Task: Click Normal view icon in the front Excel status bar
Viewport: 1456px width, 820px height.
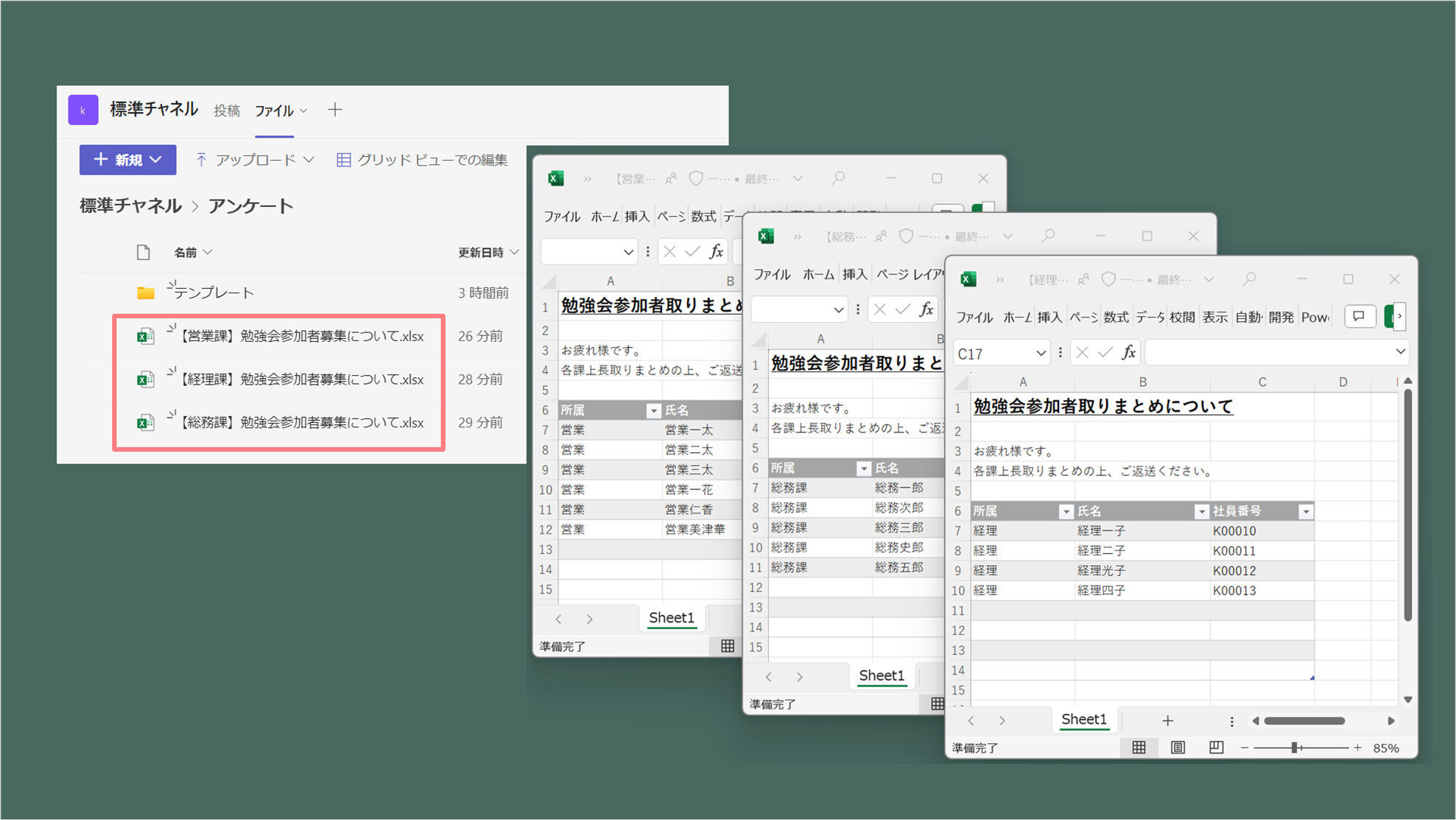Action: click(1139, 748)
